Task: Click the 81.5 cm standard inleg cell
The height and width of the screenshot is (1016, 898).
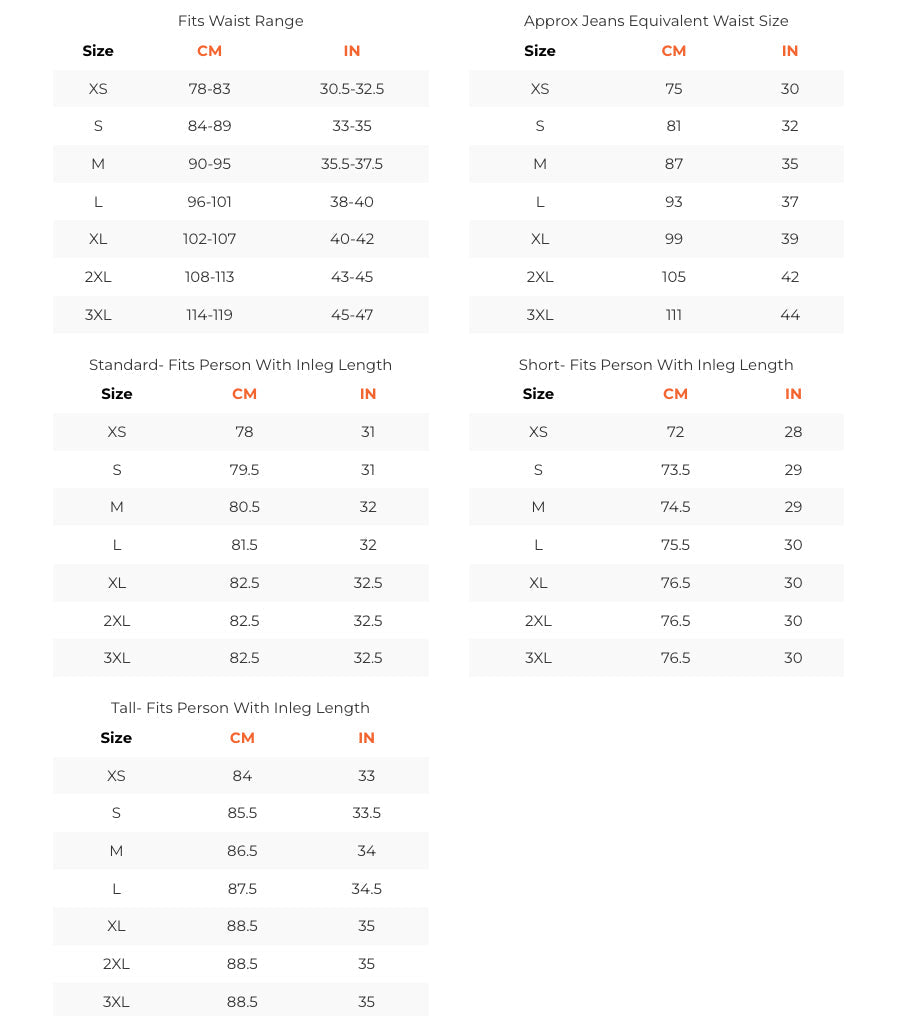Action: coord(244,545)
